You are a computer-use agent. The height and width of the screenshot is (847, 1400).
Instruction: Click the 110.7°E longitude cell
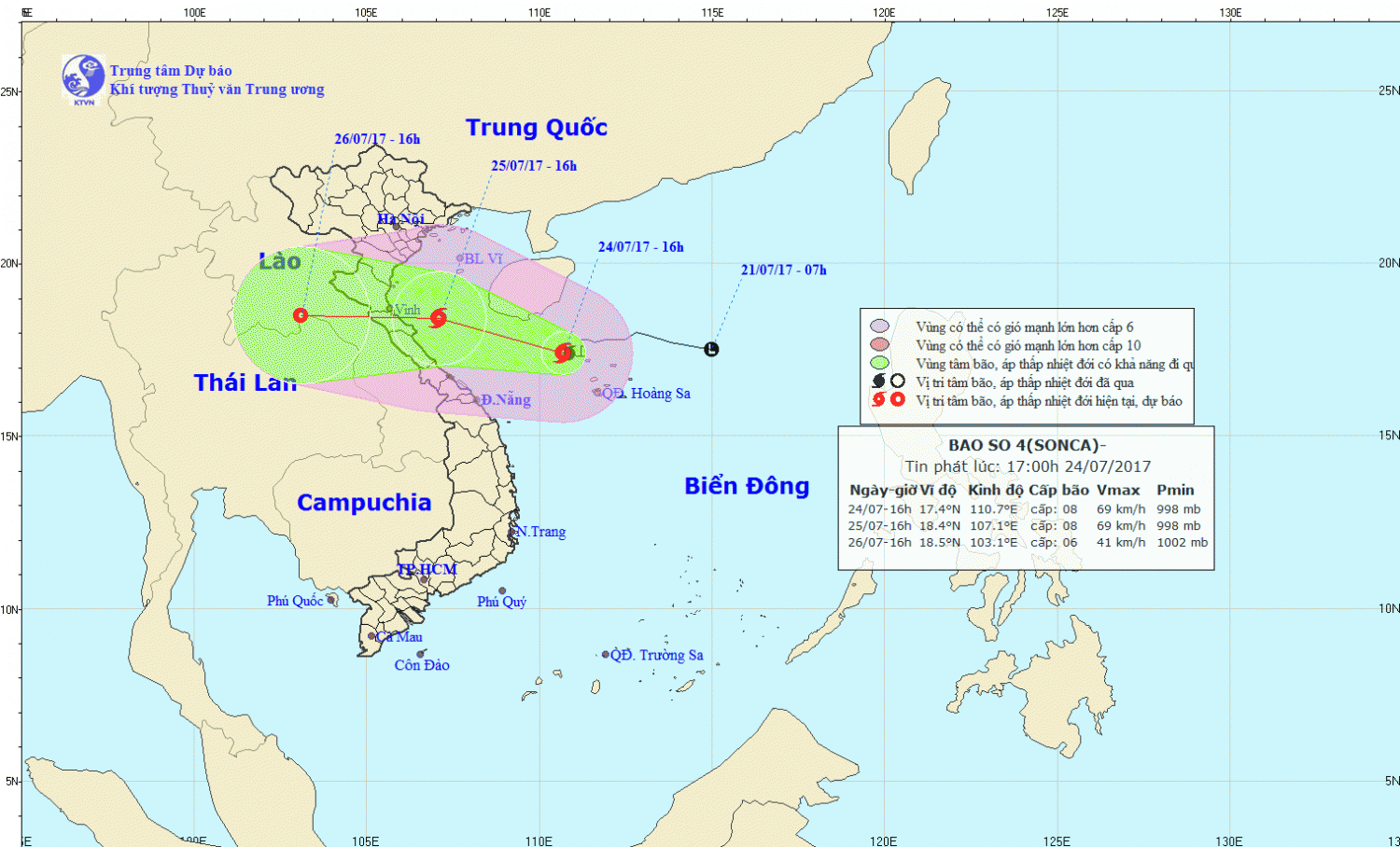[994, 509]
